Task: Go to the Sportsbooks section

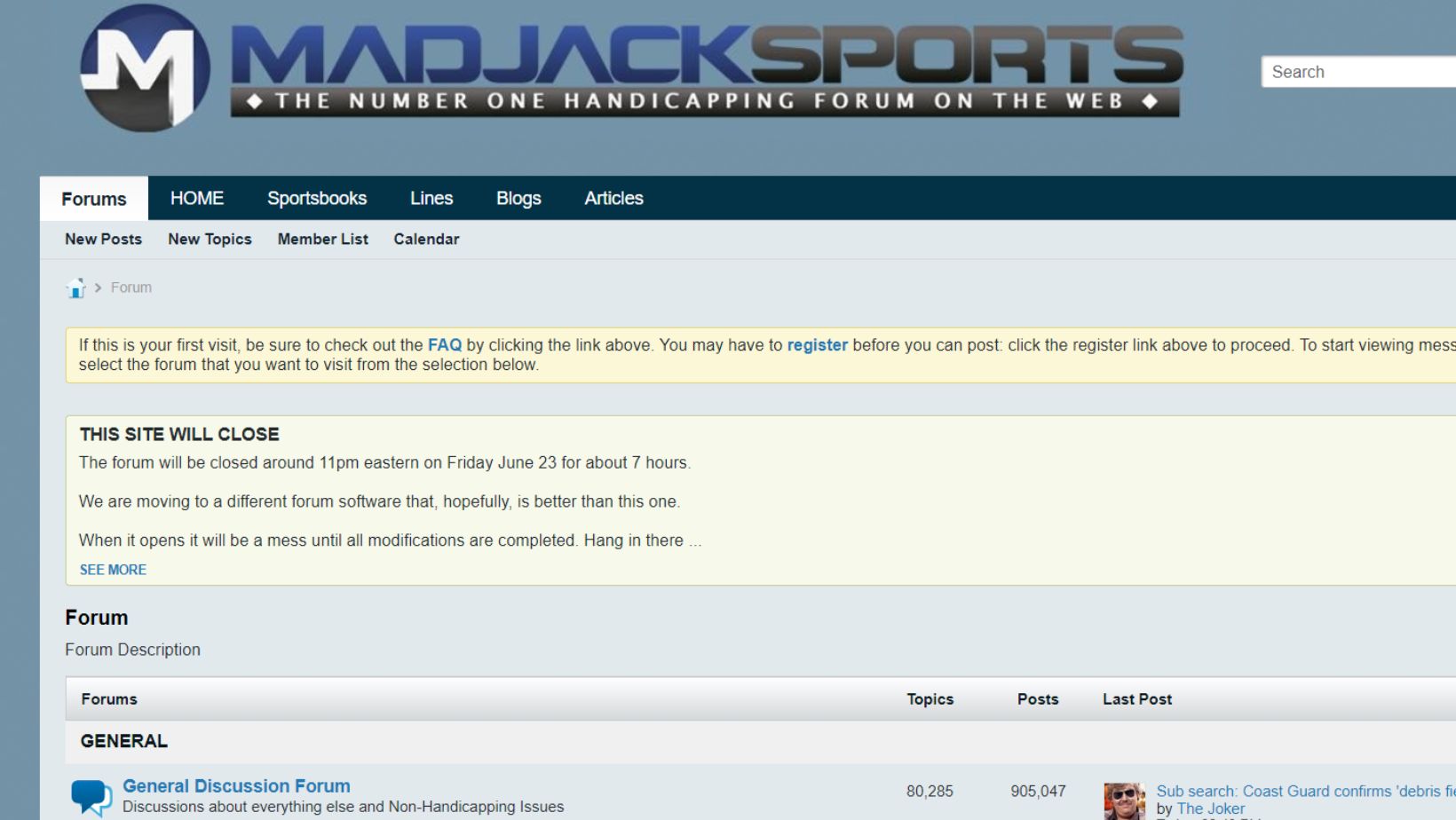Action: coord(317,198)
